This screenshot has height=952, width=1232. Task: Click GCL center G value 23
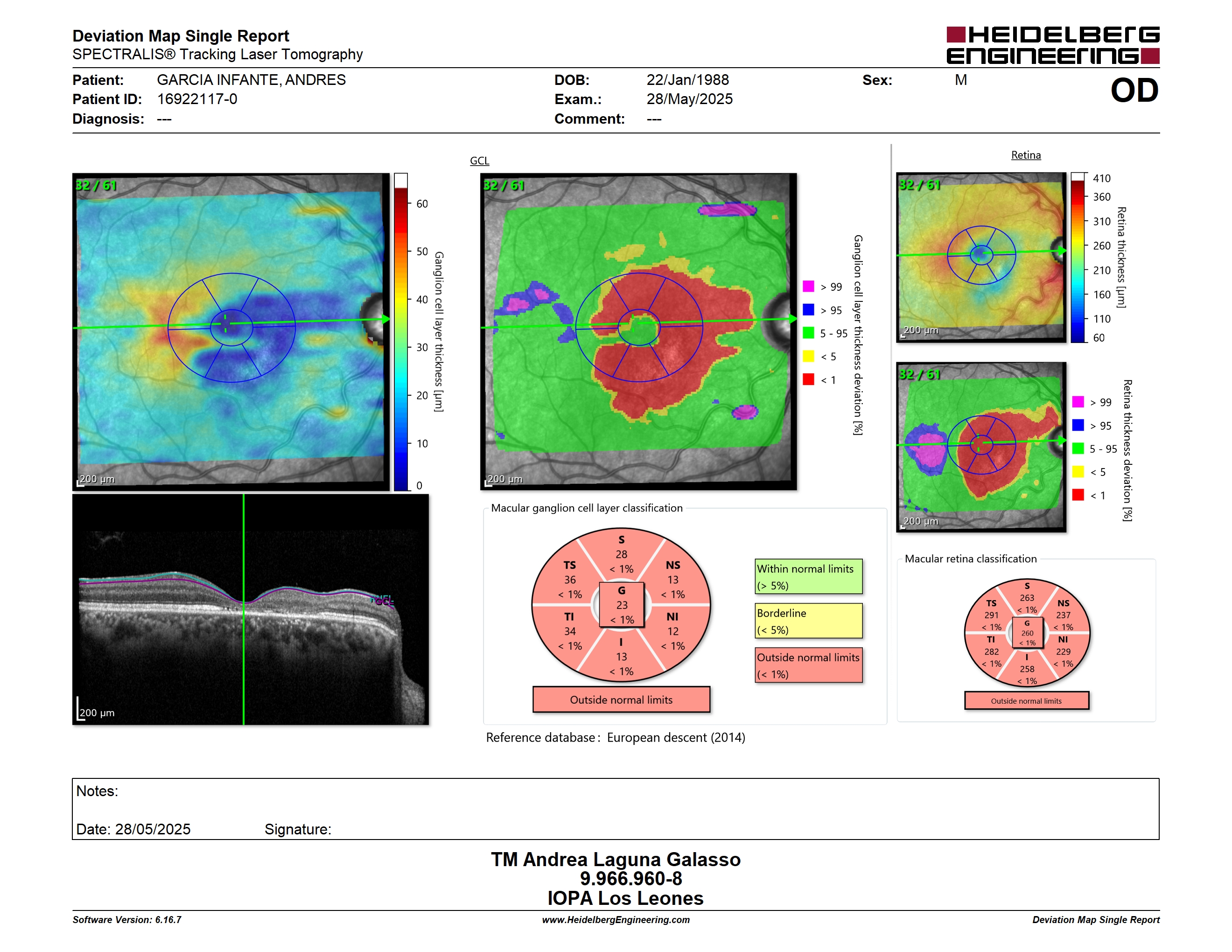tap(622, 605)
